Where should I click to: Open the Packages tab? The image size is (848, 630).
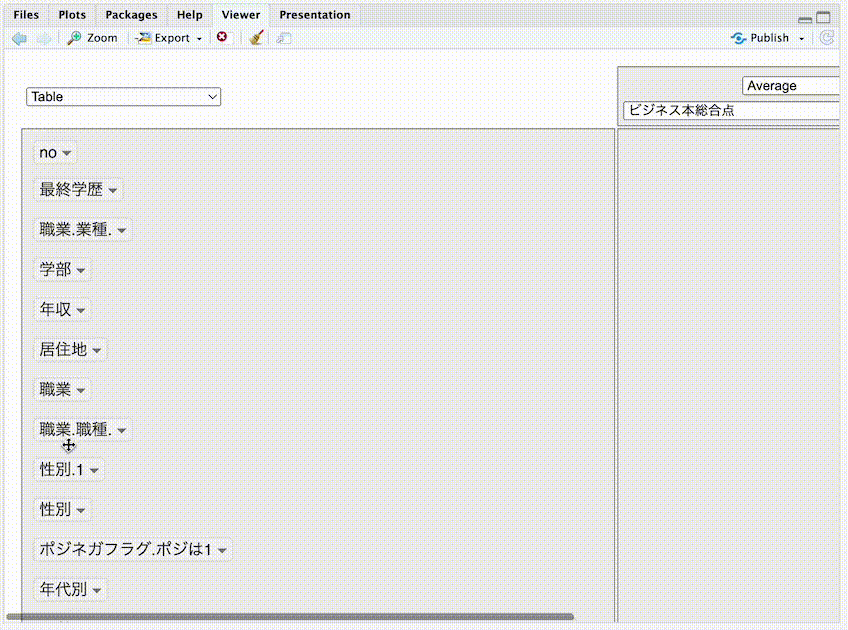[131, 15]
